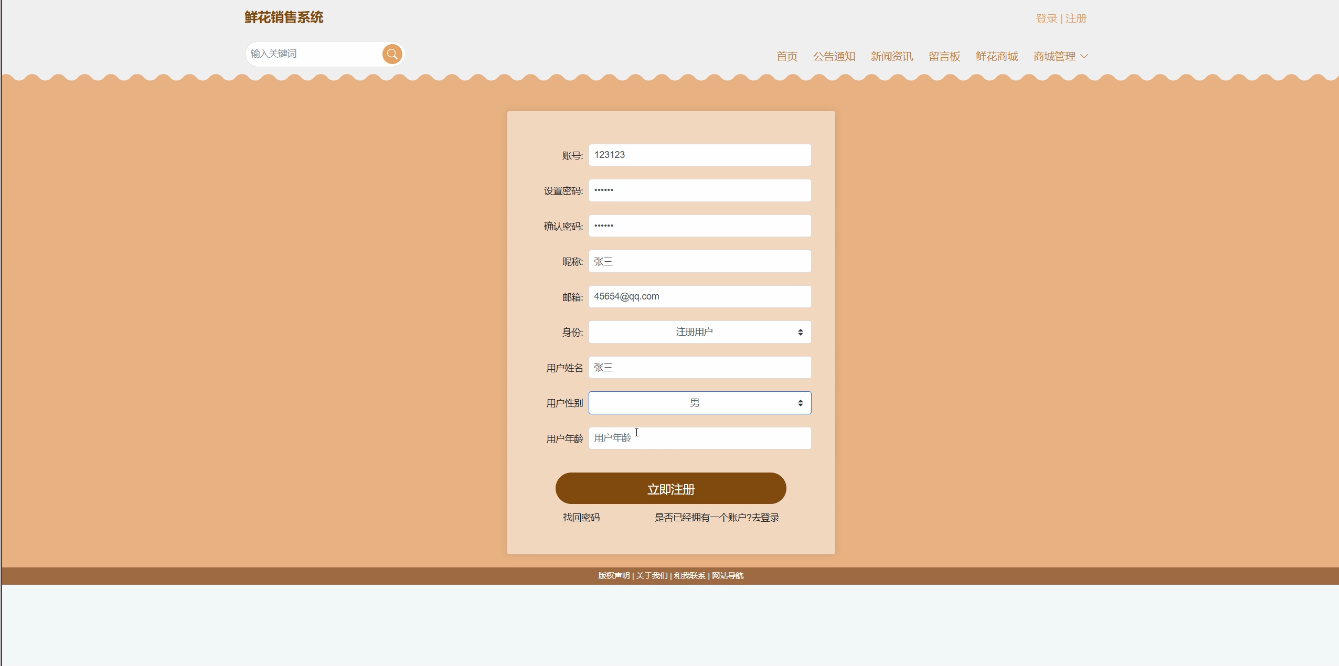The image size is (1339, 666).
Task: Click the 注册 link at top right
Action: tap(1076, 18)
